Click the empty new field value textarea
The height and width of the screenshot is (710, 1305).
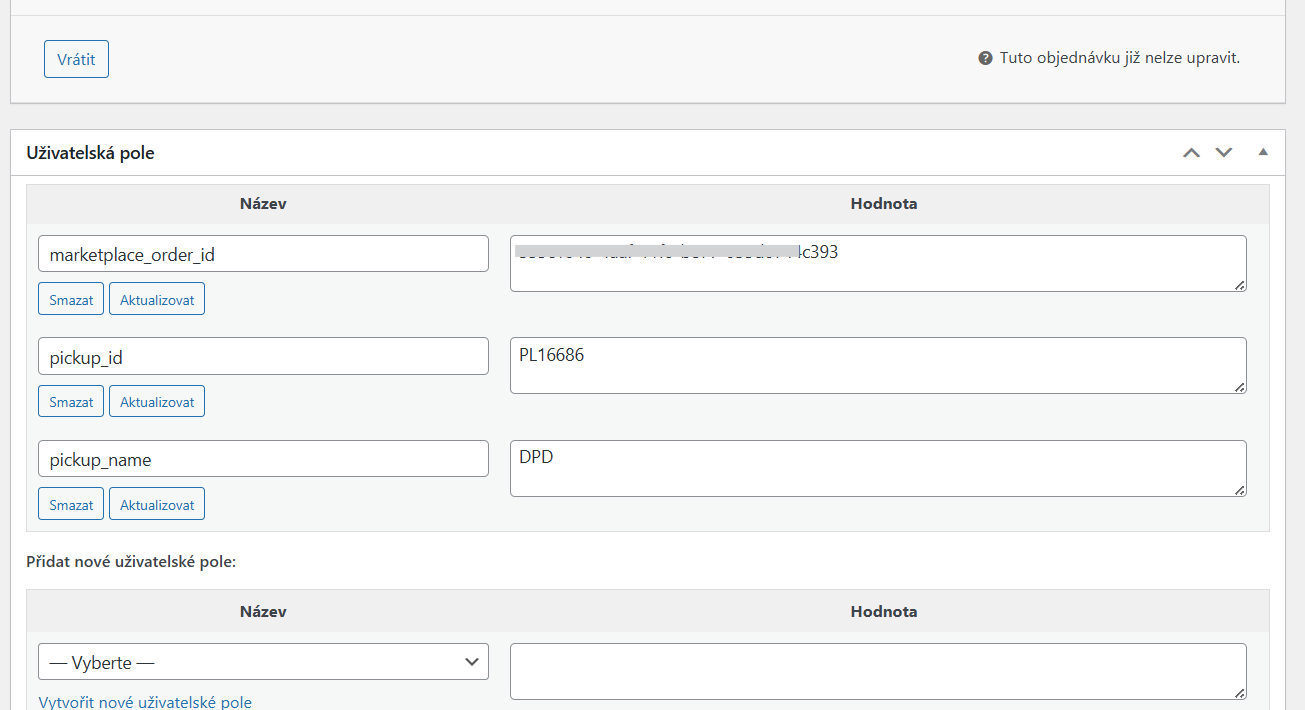[877, 671]
